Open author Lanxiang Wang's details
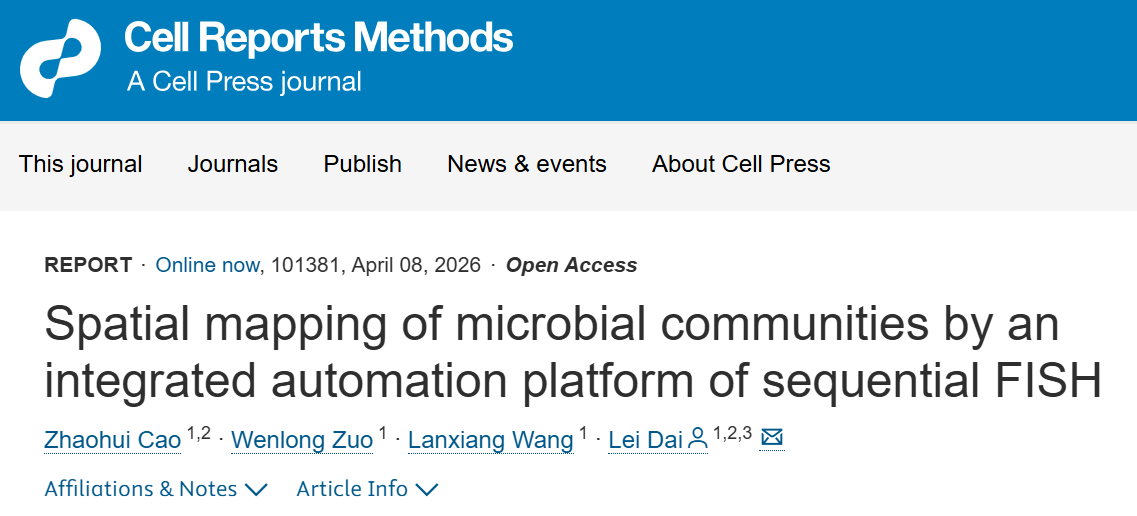 [490, 439]
